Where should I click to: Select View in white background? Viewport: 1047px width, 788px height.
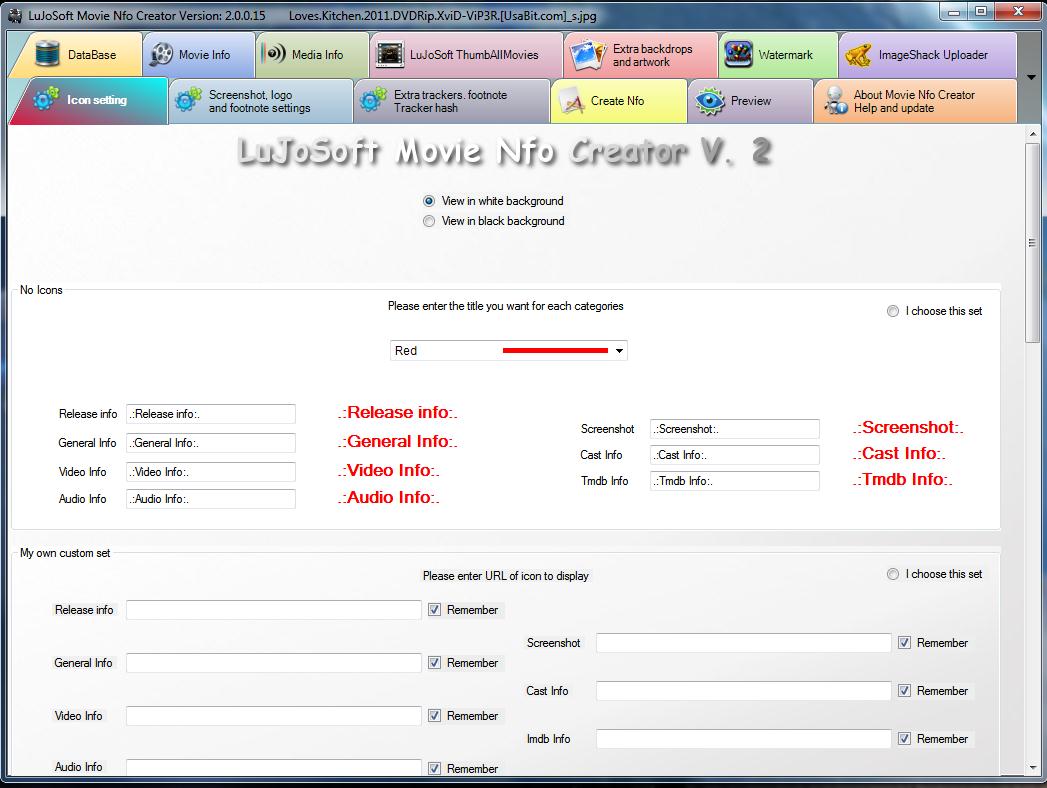[x=429, y=201]
